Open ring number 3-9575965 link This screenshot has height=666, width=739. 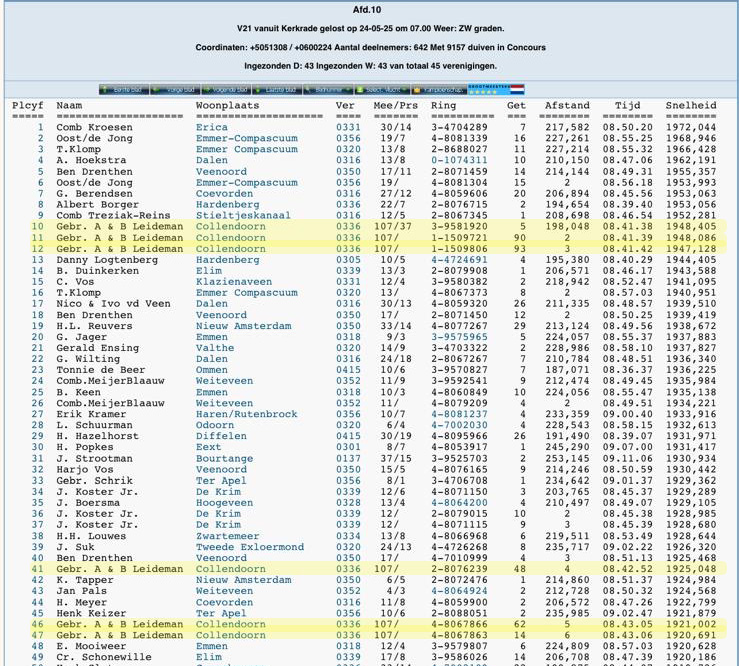[459, 337]
